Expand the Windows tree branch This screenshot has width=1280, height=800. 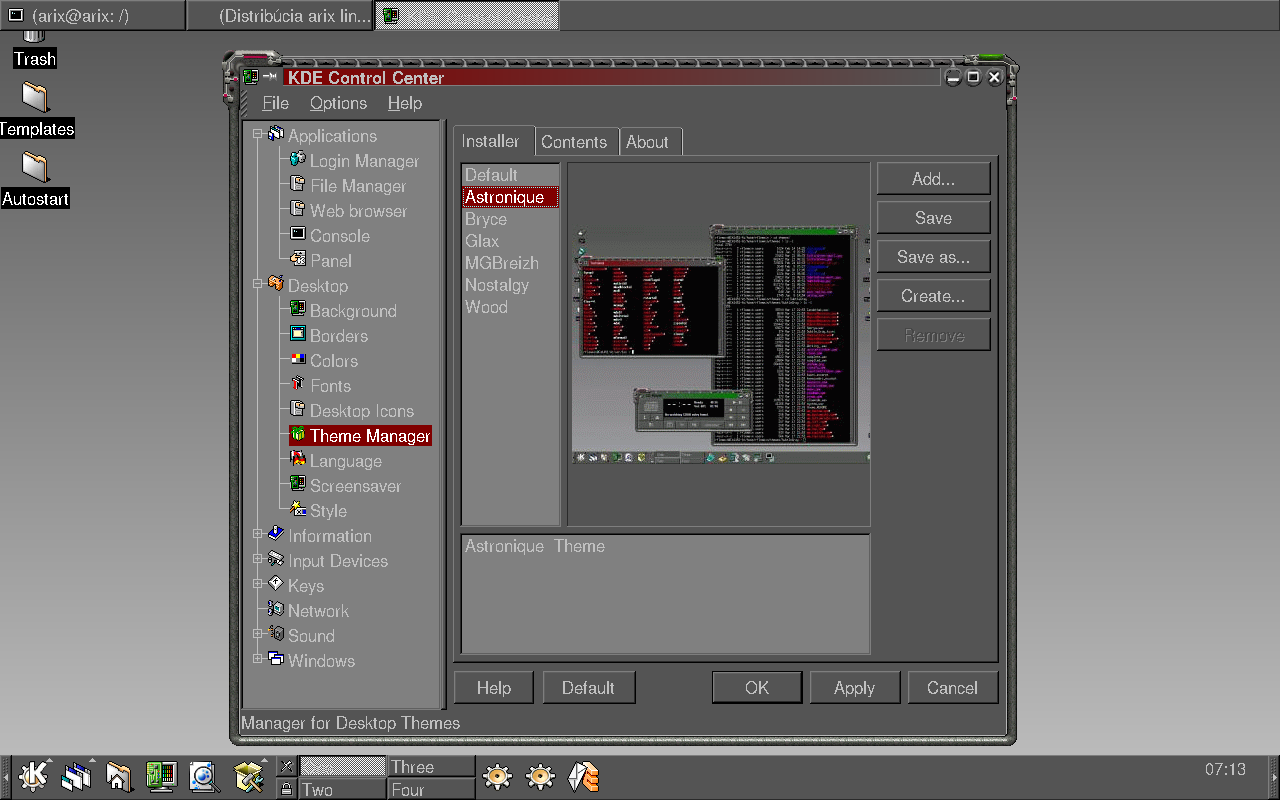[x=257, y=659]
